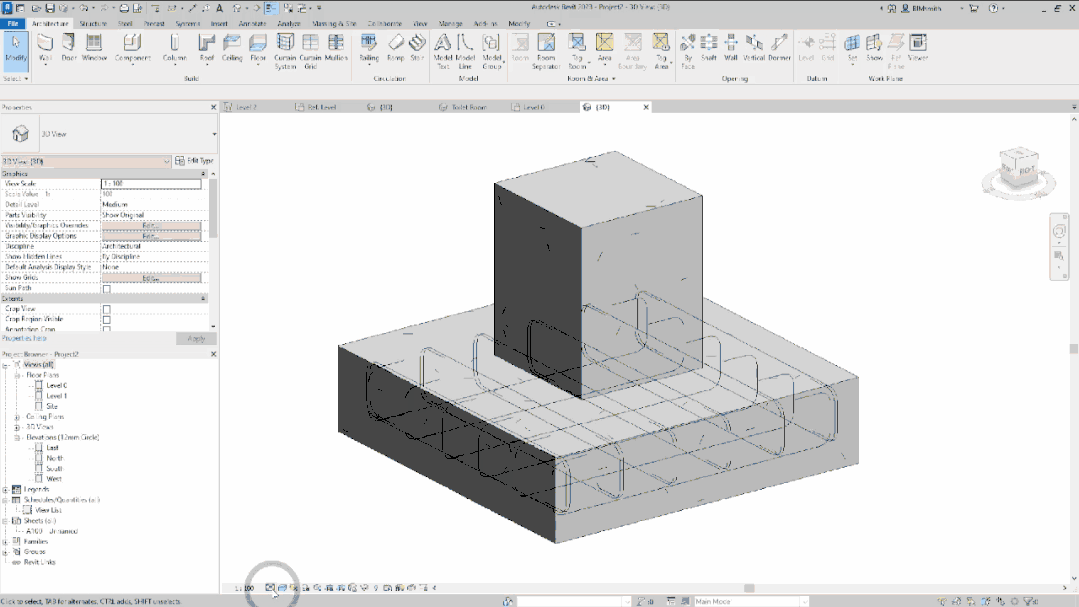Collapse the Extents properties section

pyautogui.click(x=203, y=299)
